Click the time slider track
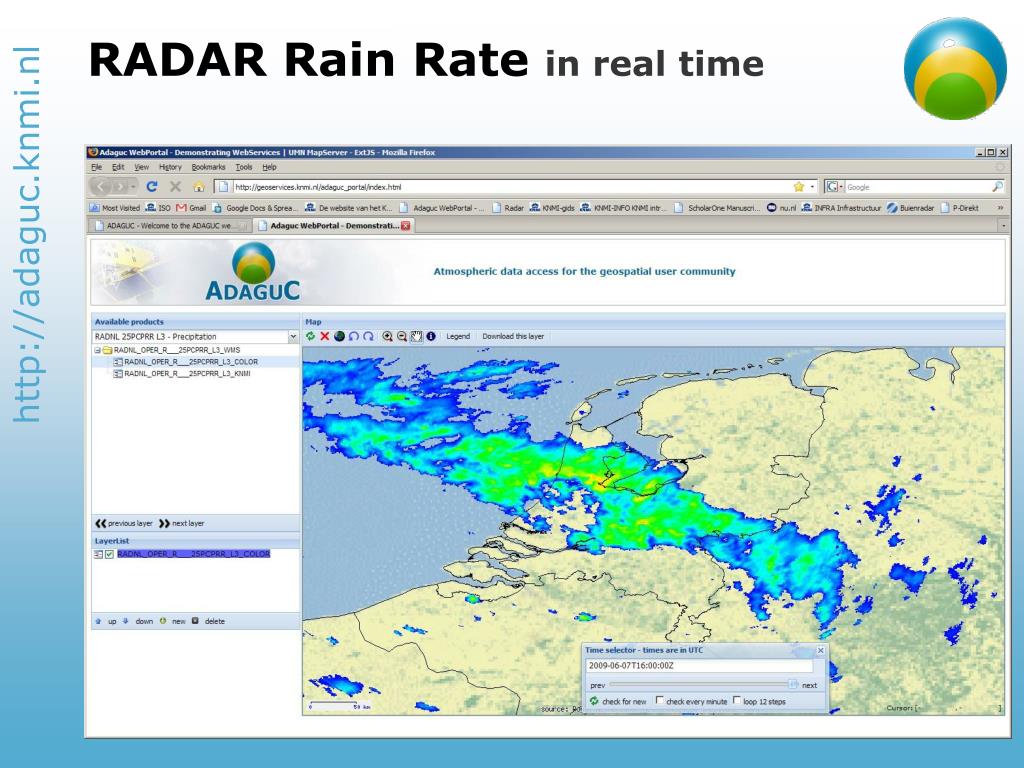 699,684
